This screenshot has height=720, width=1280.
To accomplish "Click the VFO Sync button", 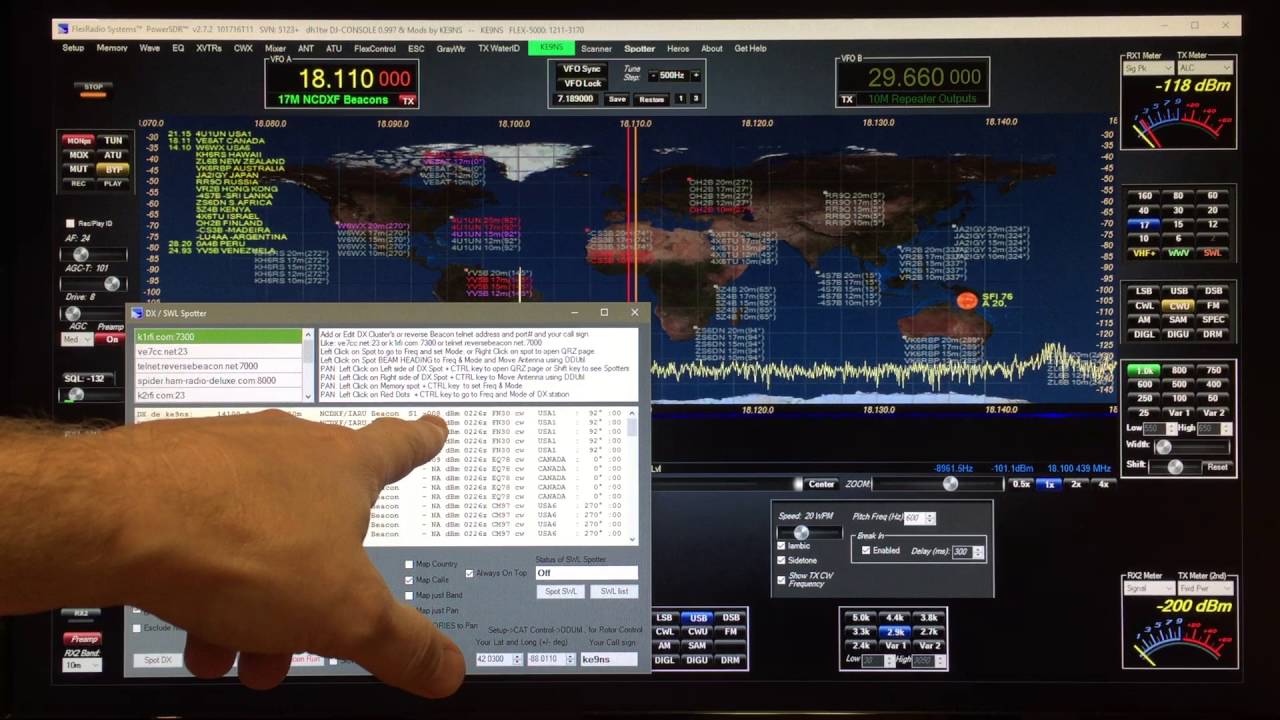I will click(x=583, y=69).
